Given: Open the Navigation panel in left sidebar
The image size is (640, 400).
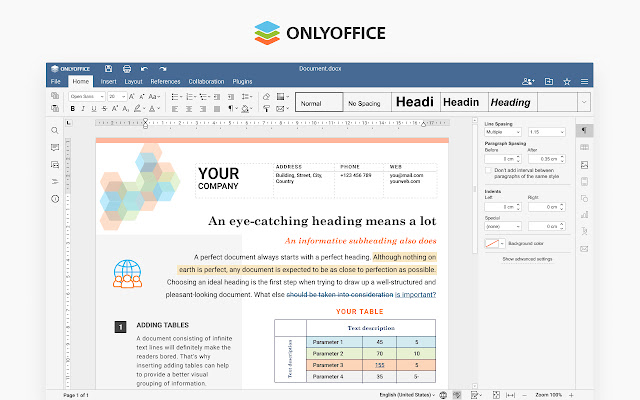Looking at the screenshot, I should 55,182.
